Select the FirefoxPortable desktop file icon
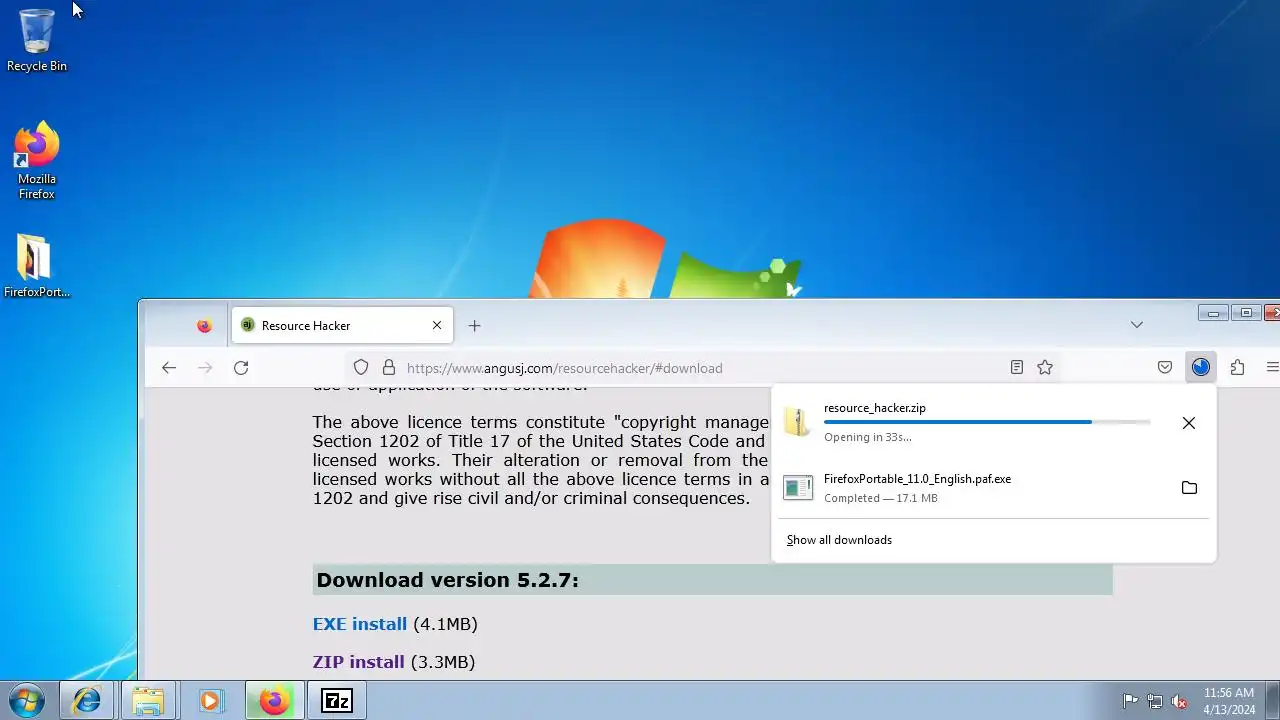 click(37, 266)
